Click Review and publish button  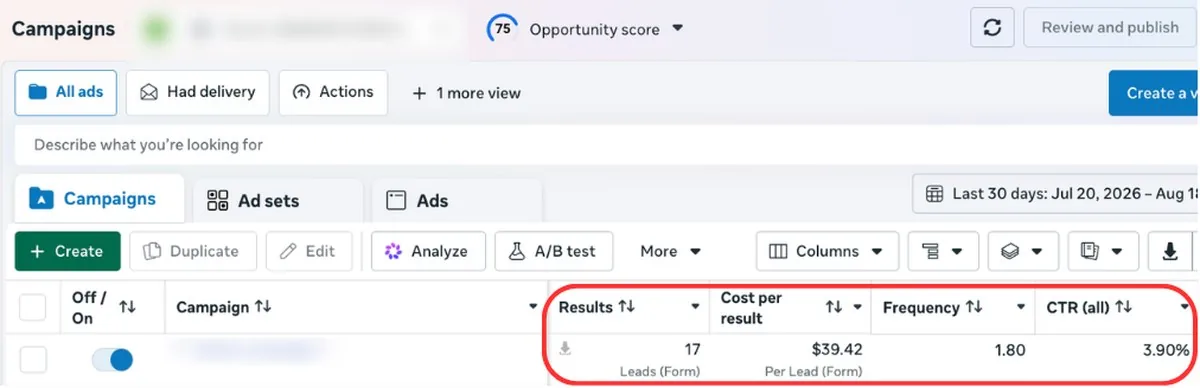pos(1110,28)
